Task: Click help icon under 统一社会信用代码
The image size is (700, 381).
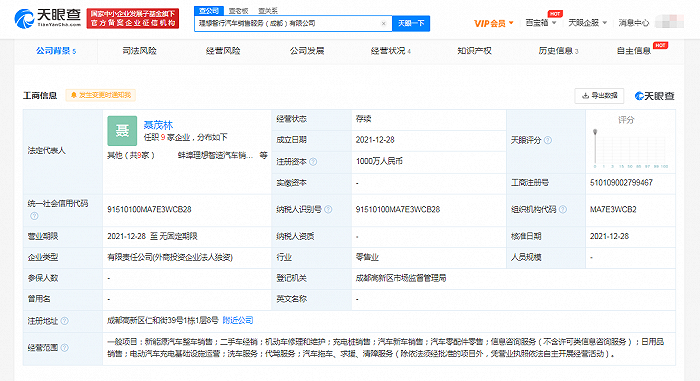Action: [34, 216]
